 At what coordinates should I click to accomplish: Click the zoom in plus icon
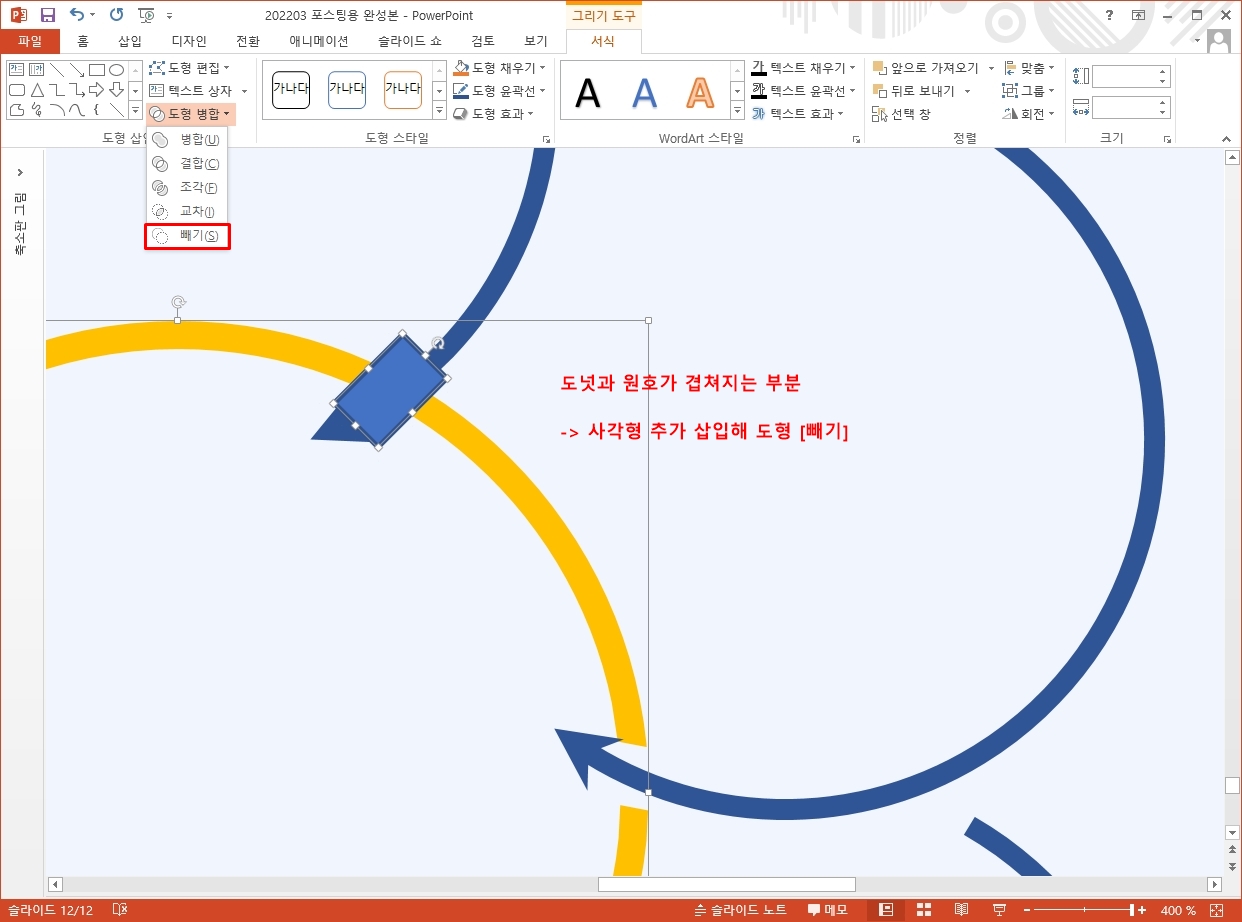pos(1142,910)
